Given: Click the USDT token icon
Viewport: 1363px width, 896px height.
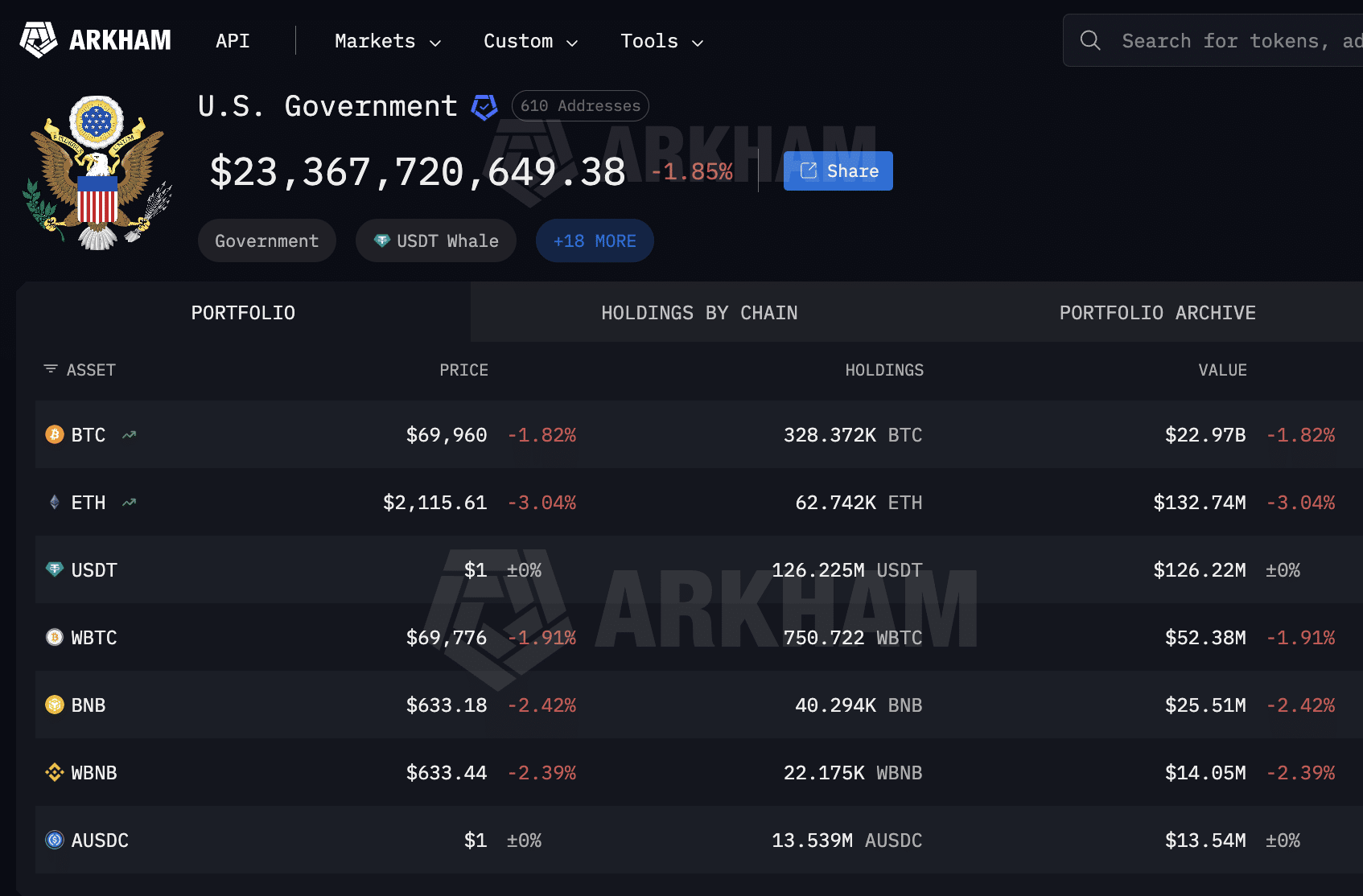Looking at the screenshot, I should coord(53,569).
